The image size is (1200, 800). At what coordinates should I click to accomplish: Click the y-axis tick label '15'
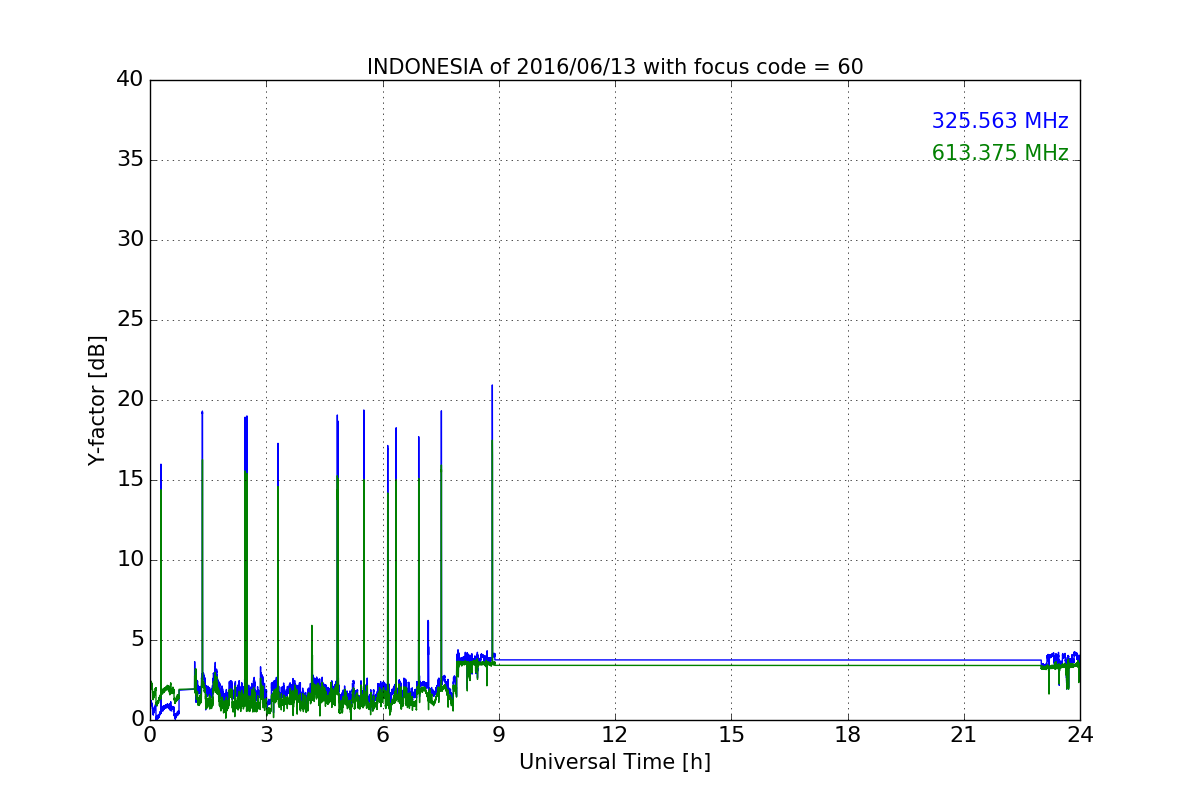click(129, 480)
